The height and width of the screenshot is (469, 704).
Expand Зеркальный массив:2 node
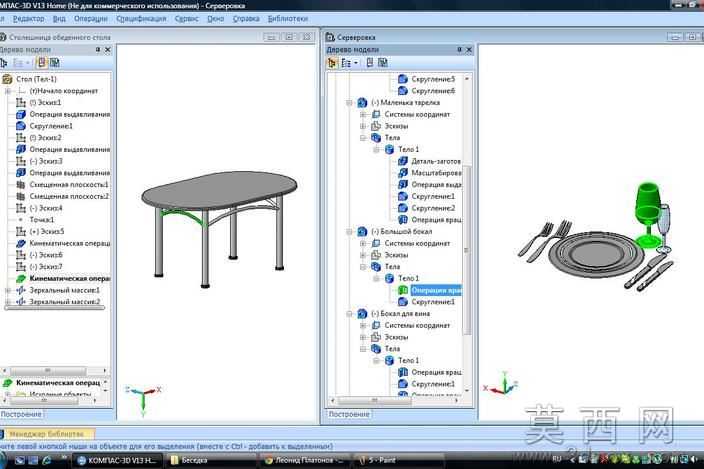click(8, 302)
